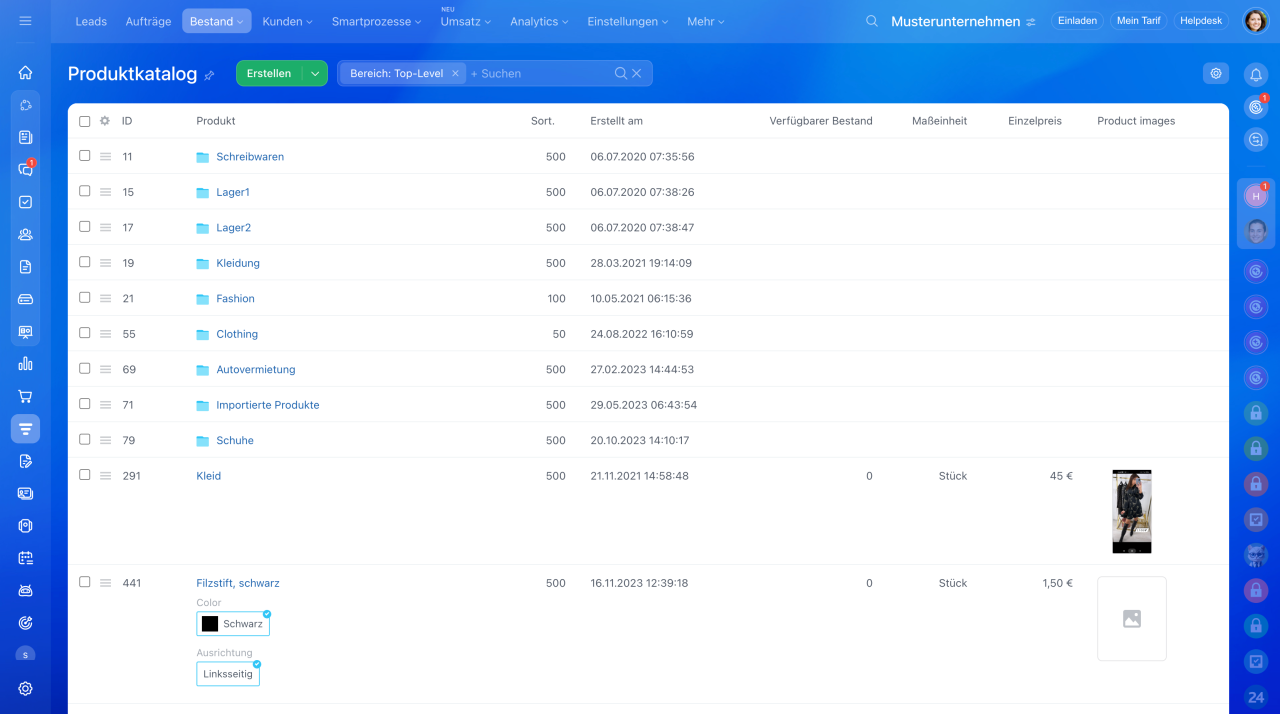1280x714 pixels.
Task: Sort by the Produkt column header
Action: pos(216,121)
